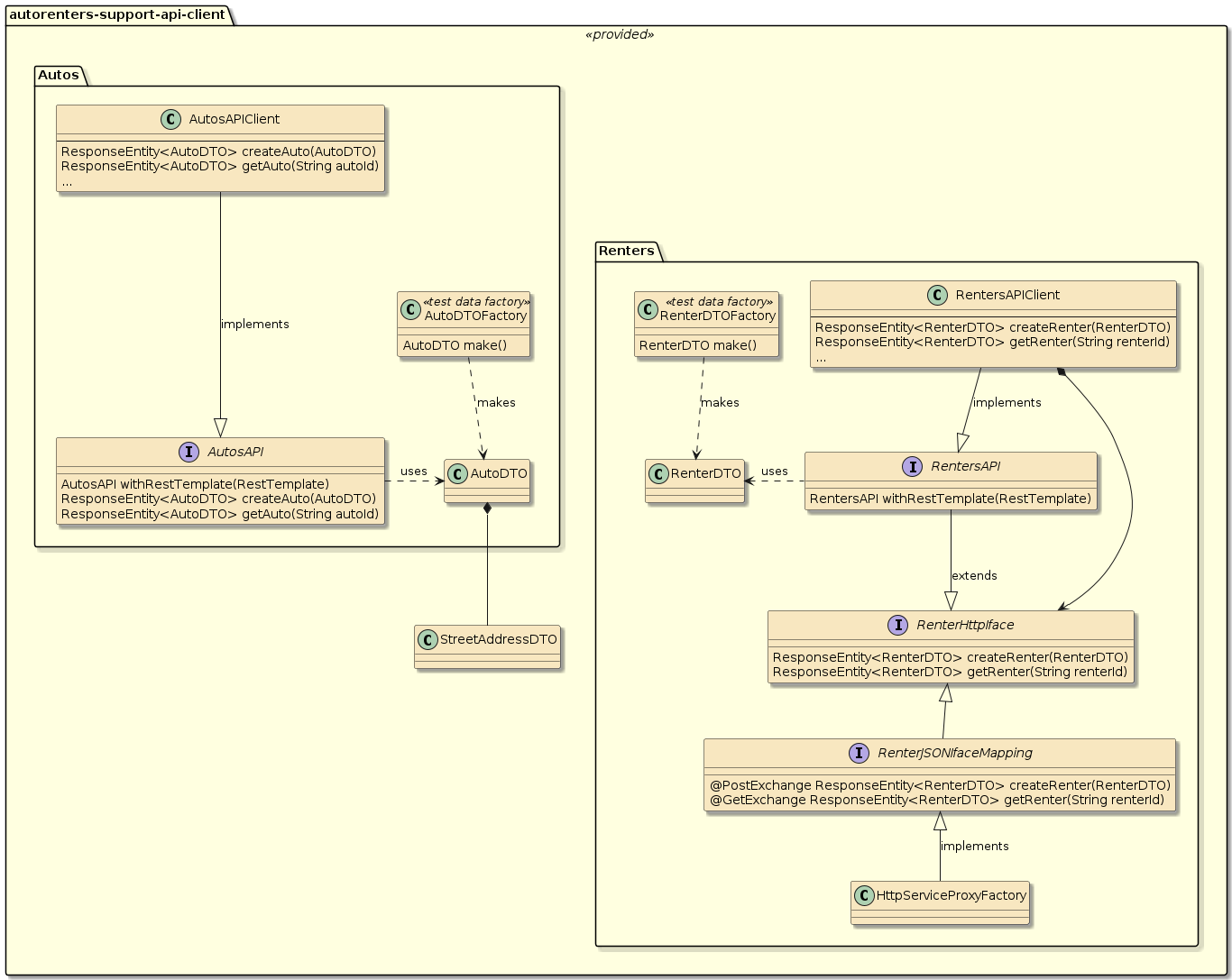Click the interface icon beside RentersAPI
Screen dimensions: 1232x980
tap(911, 466)
